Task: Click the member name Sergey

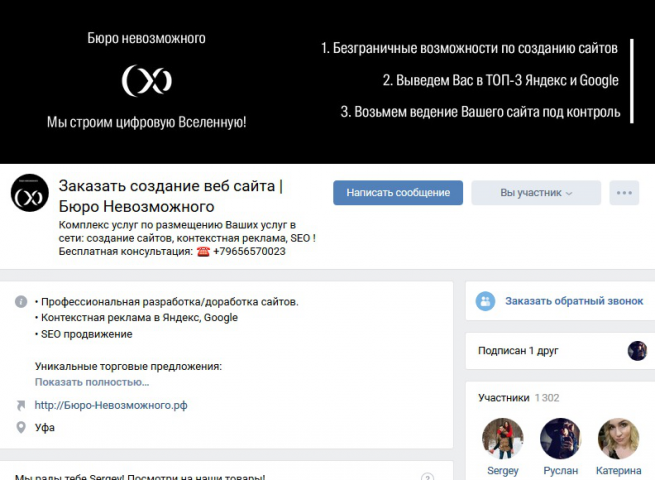Action: [x=503, y=471]
